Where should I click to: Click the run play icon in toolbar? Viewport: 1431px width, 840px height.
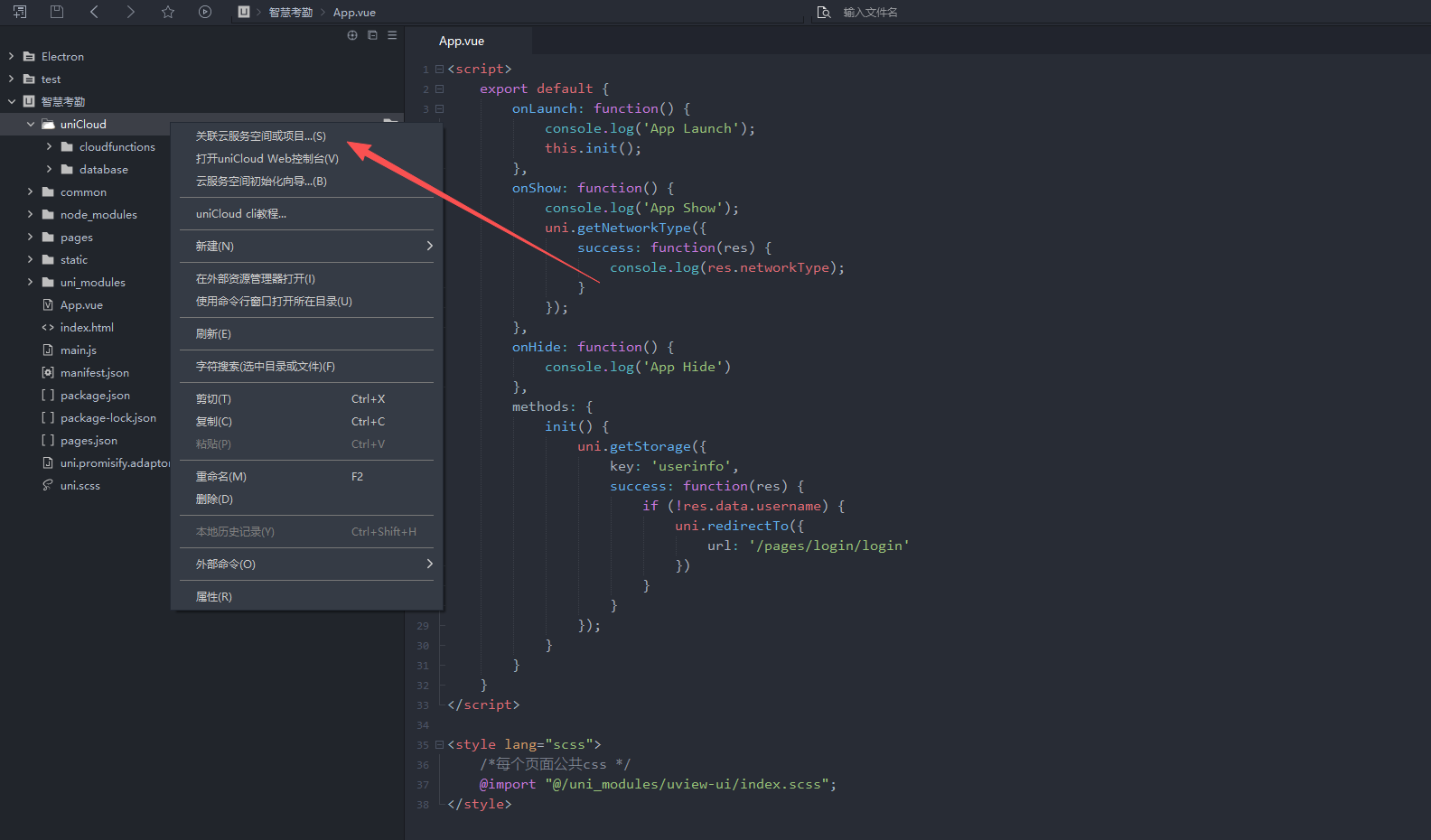[x=205, y=12]
